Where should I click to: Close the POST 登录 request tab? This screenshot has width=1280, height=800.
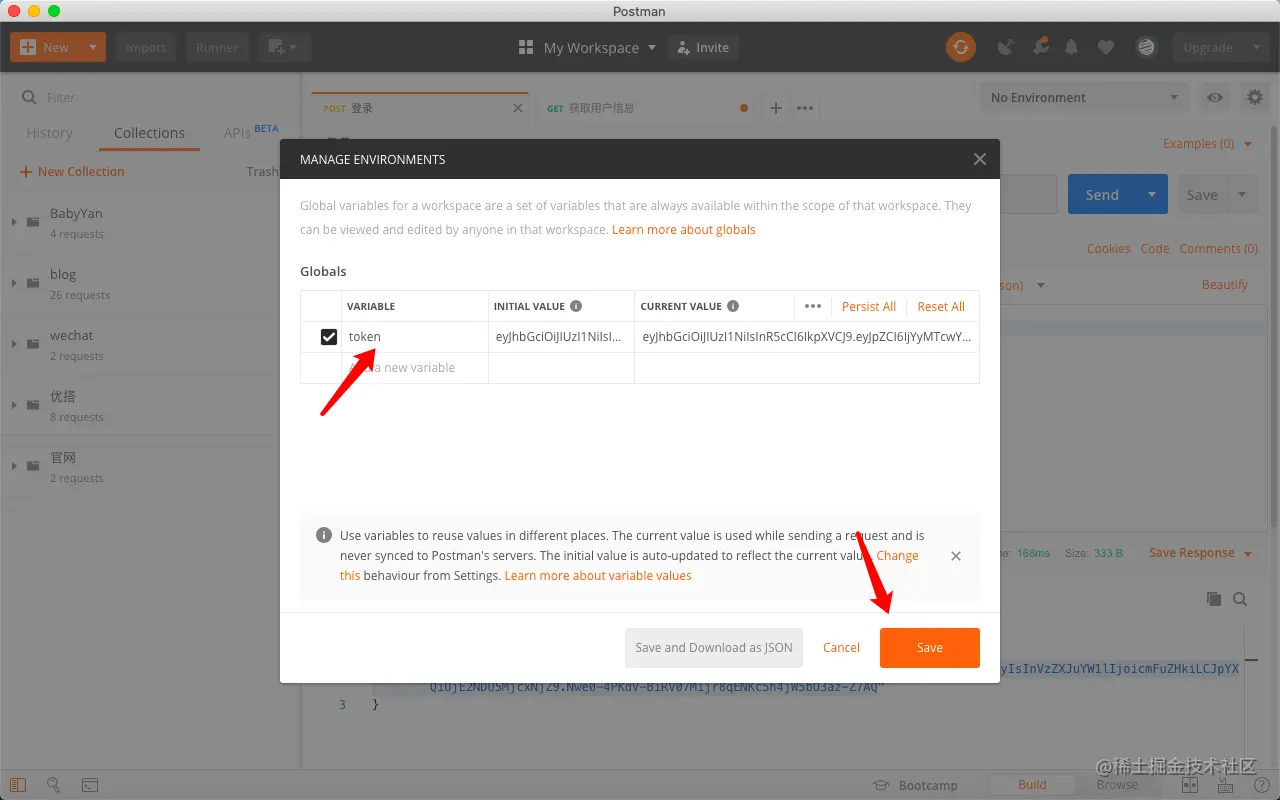coord(518,108)
